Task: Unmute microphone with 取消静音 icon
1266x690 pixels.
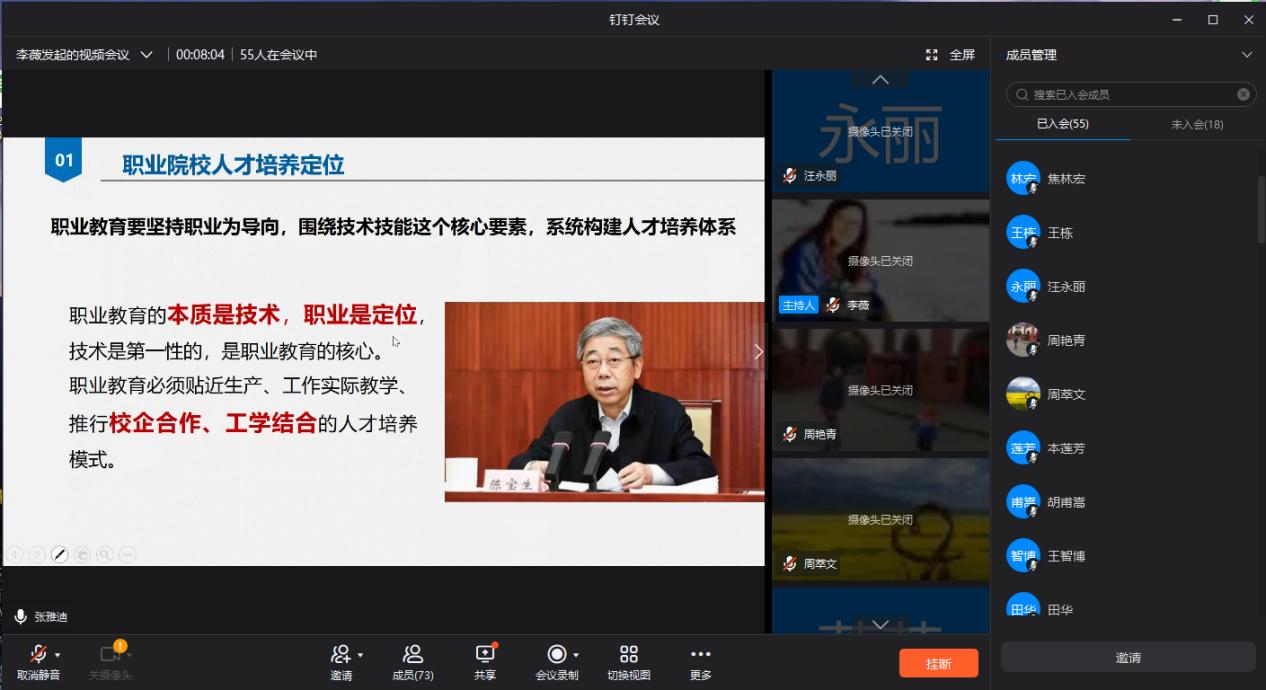Action: click(38, 655)
